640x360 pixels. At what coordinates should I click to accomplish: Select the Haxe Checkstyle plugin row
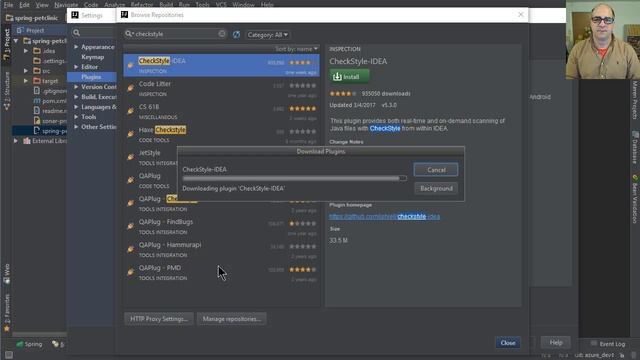pos(221,134)
